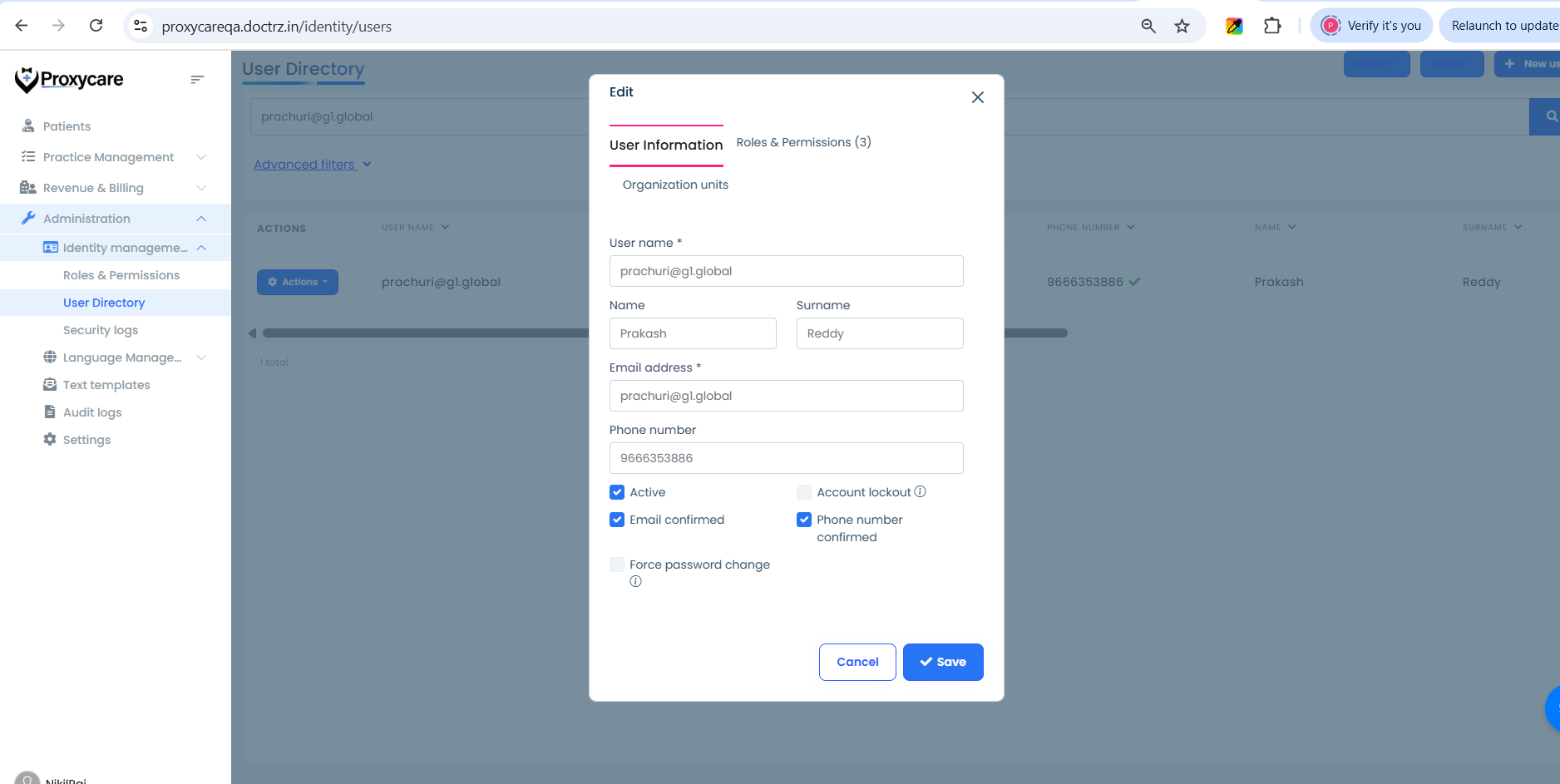
Task: View site information icon in address bar
Action: 141,26
